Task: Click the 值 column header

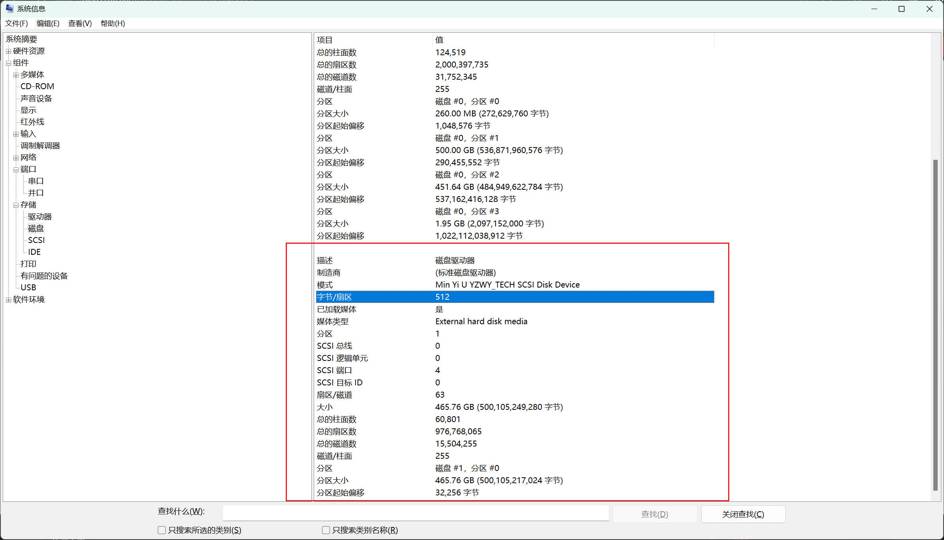Action: tap(439, 40)
